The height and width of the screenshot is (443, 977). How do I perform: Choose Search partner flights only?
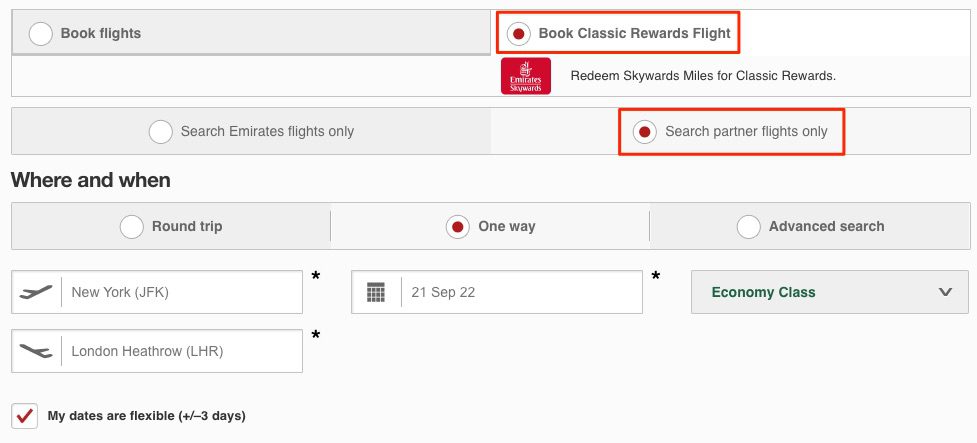732,131
